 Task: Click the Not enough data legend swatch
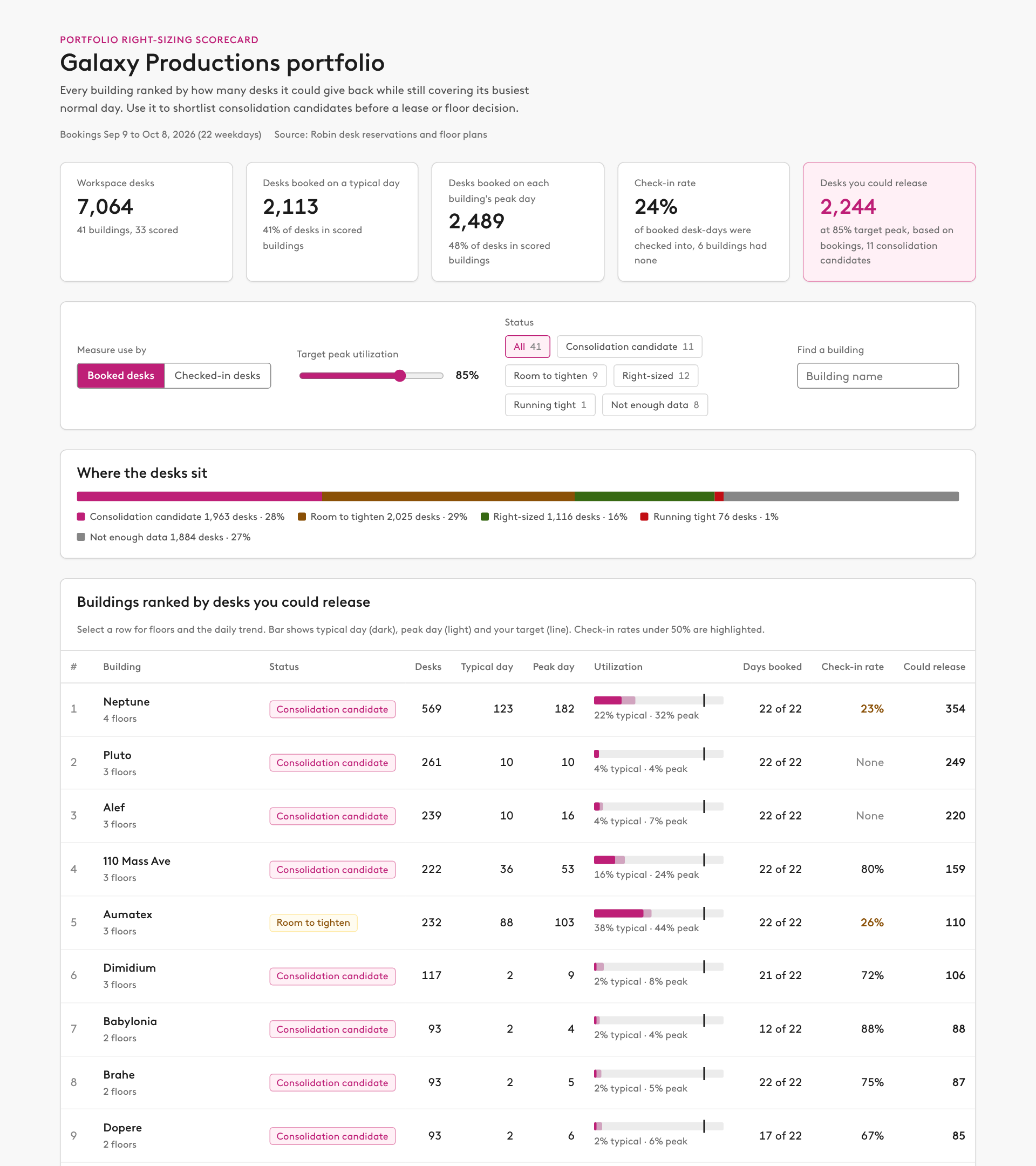81,537
